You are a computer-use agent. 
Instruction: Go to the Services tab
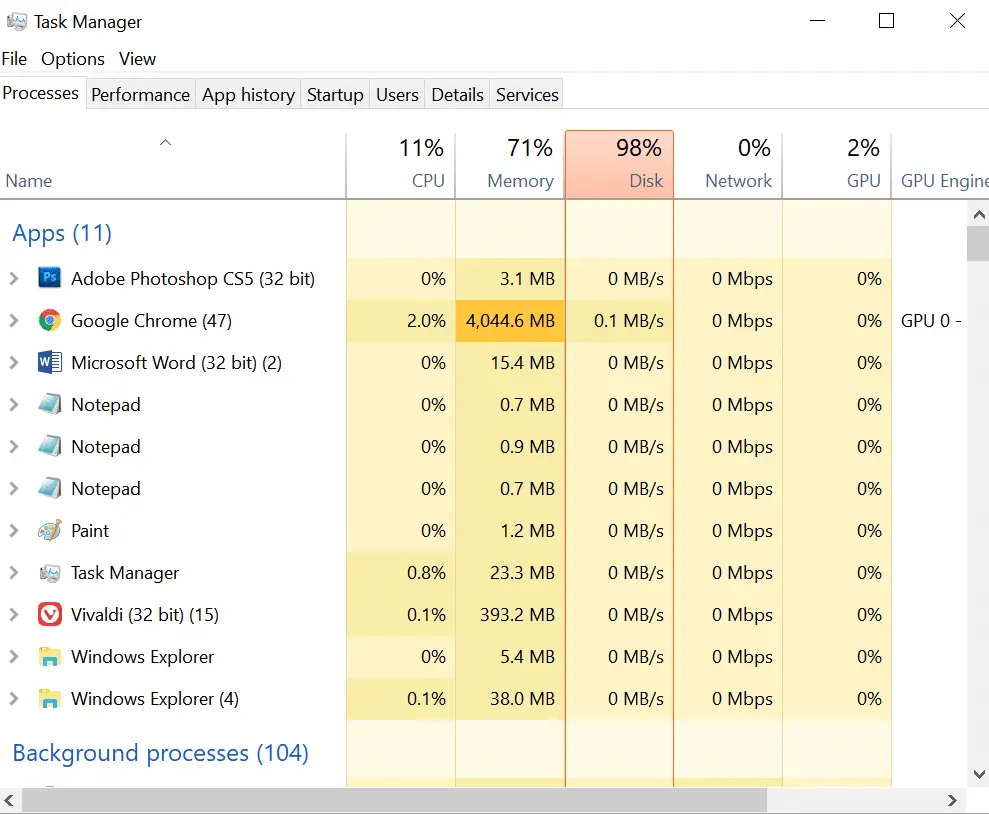527,95
